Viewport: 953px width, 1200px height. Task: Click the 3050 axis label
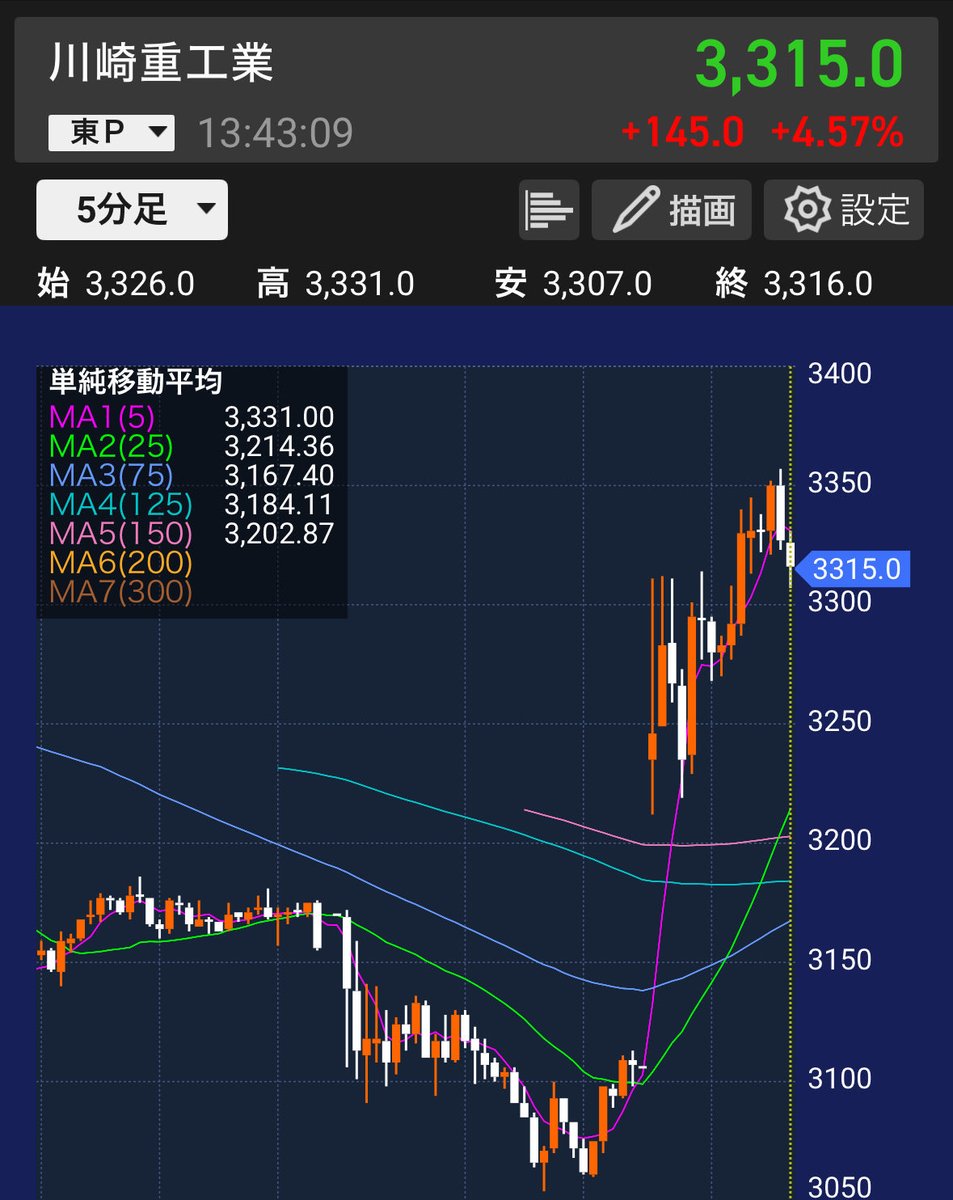click(840, 1187)
